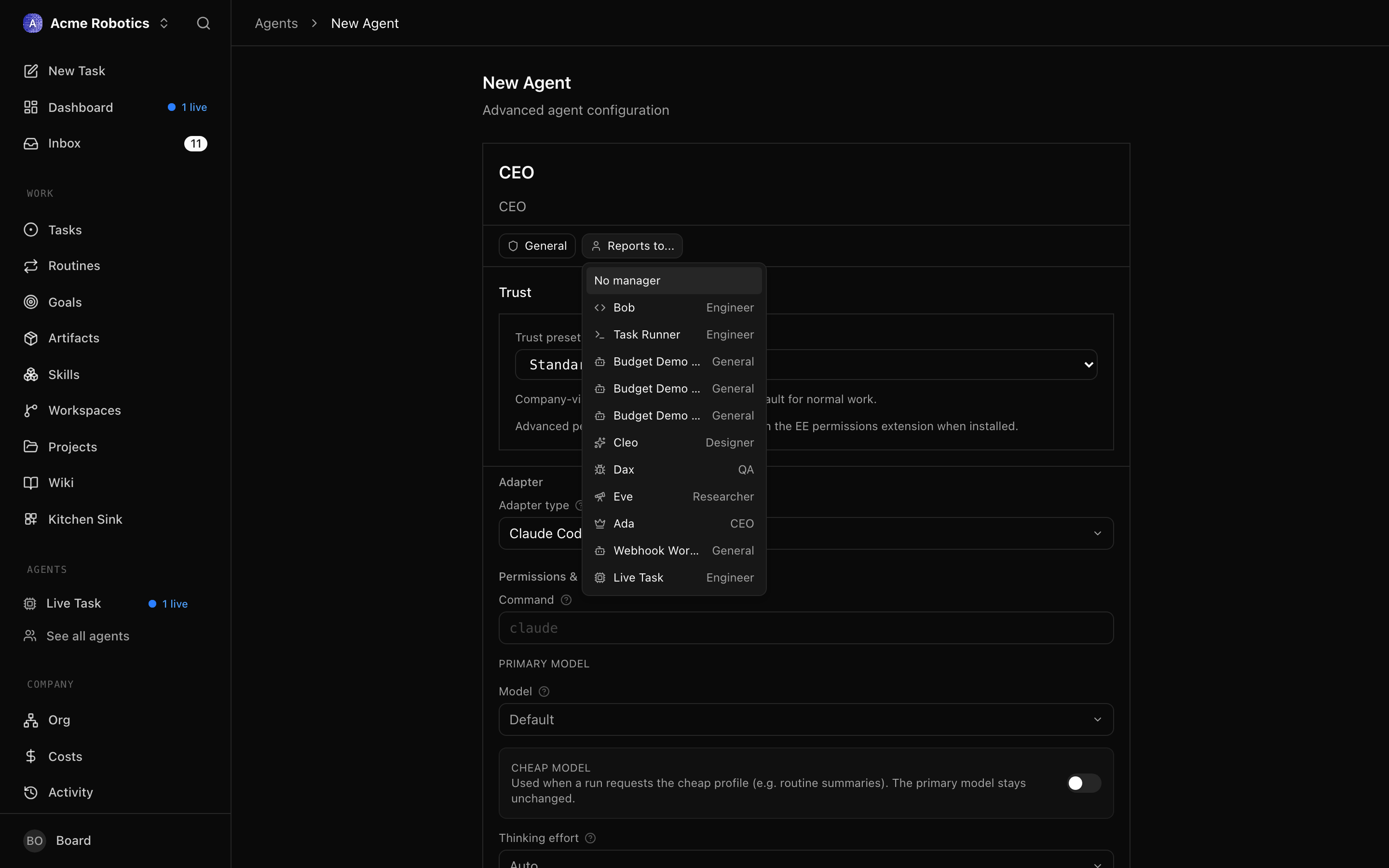The height and width of the screenshot is (868, 1389).
Task: Click the Model help question icon
Action: [544, 692]
